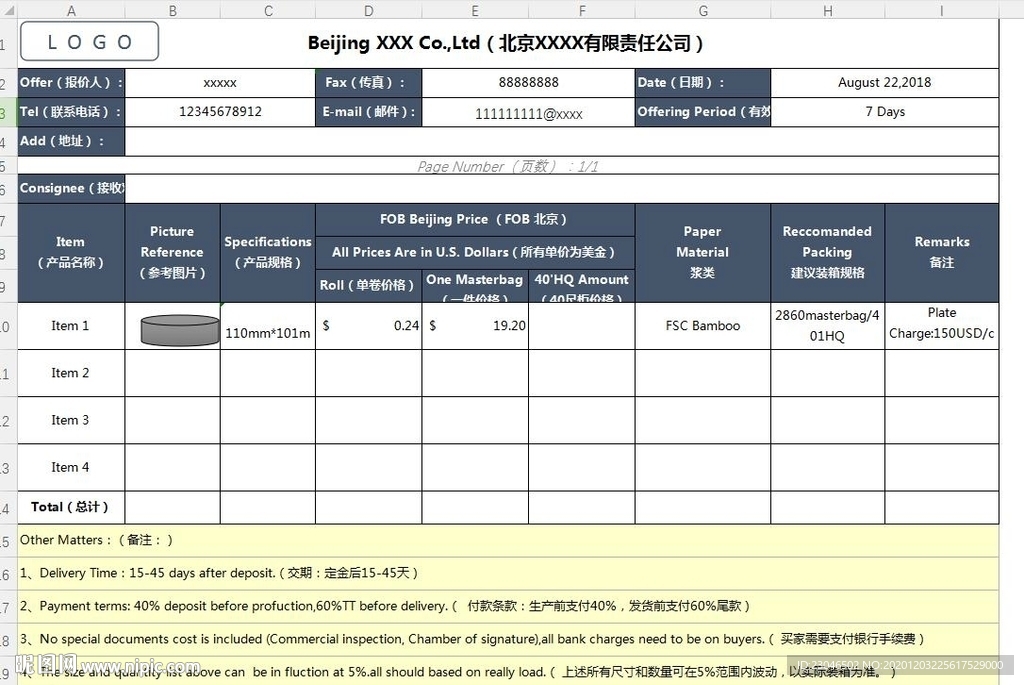Select the Plate Charge remarks cell

[941, 324]
